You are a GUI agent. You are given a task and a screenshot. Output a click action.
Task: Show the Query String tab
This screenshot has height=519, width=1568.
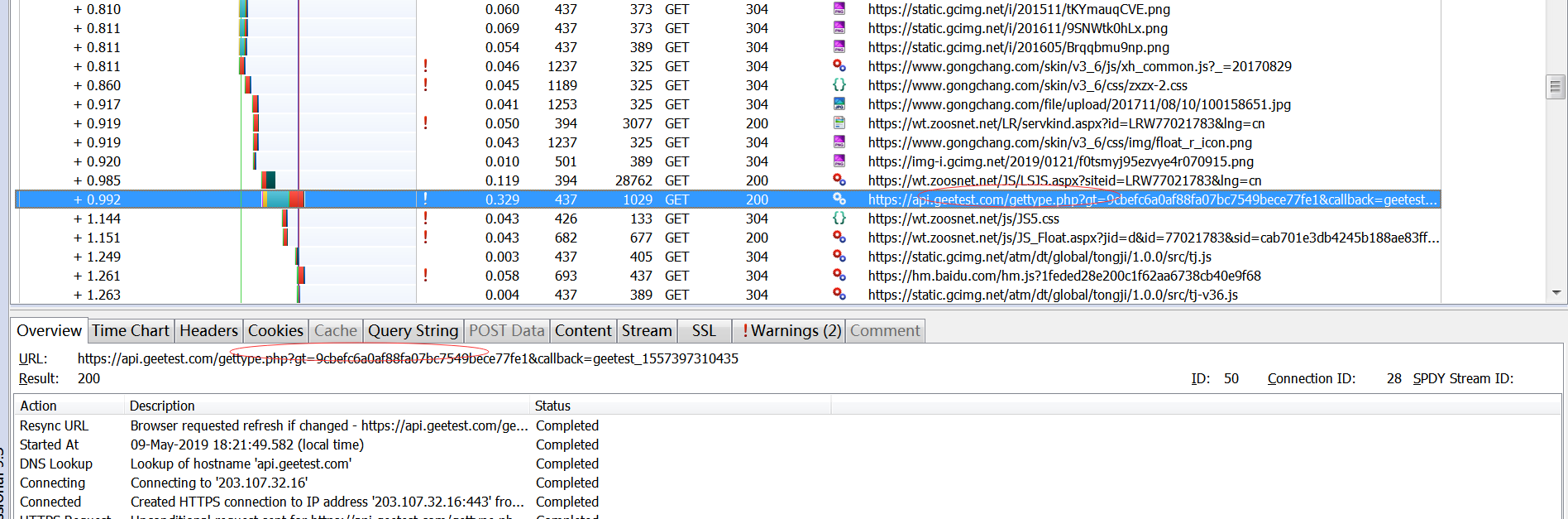(413, 331)
